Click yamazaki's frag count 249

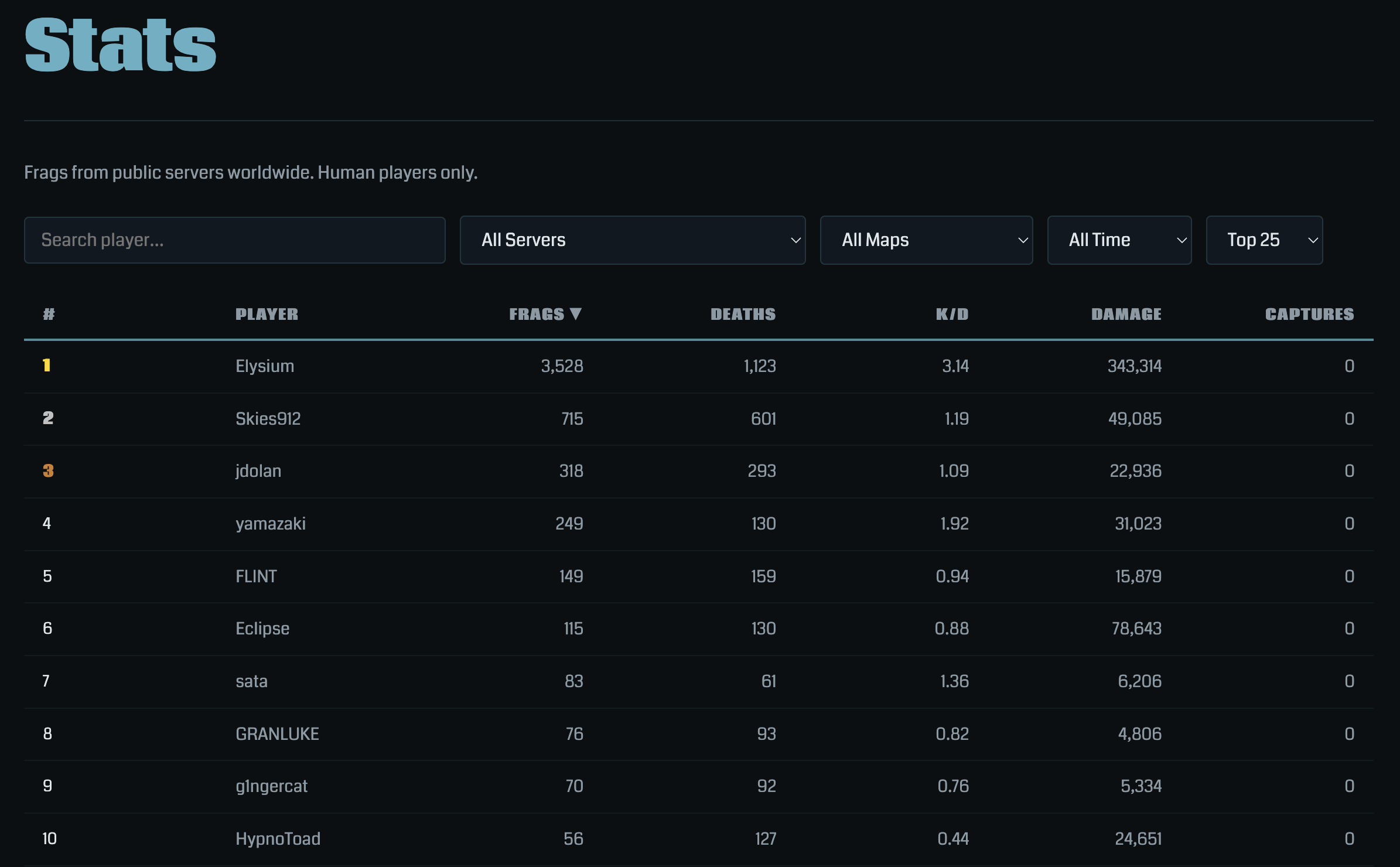pos(569,524)
